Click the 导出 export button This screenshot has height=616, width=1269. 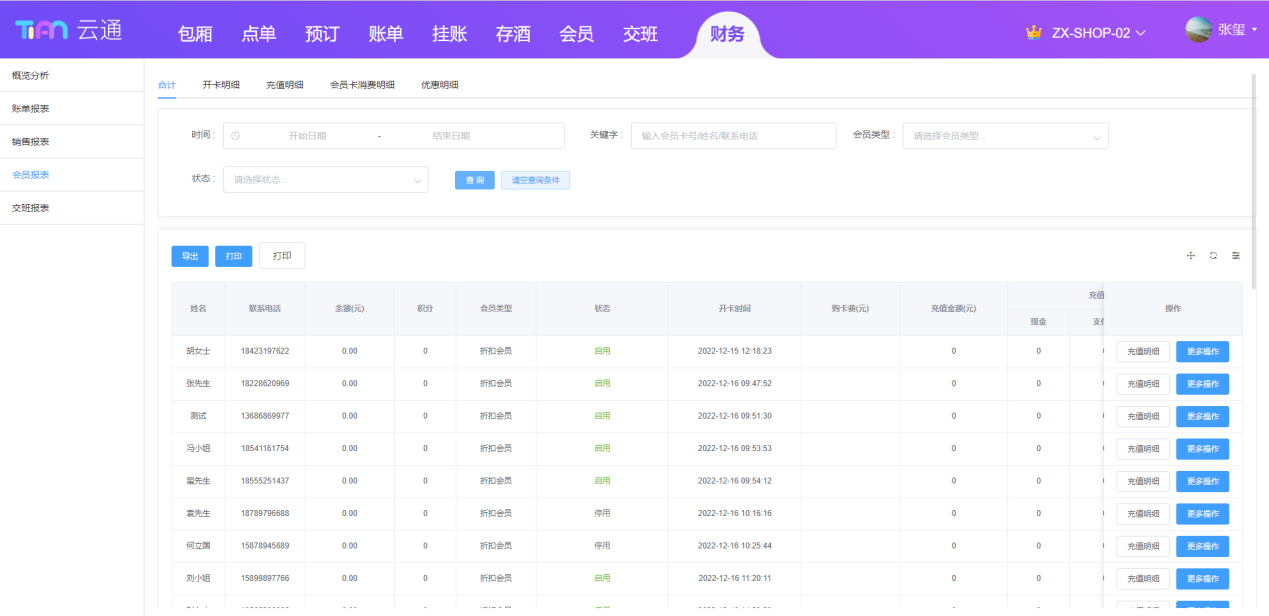[x=190, y=256]
